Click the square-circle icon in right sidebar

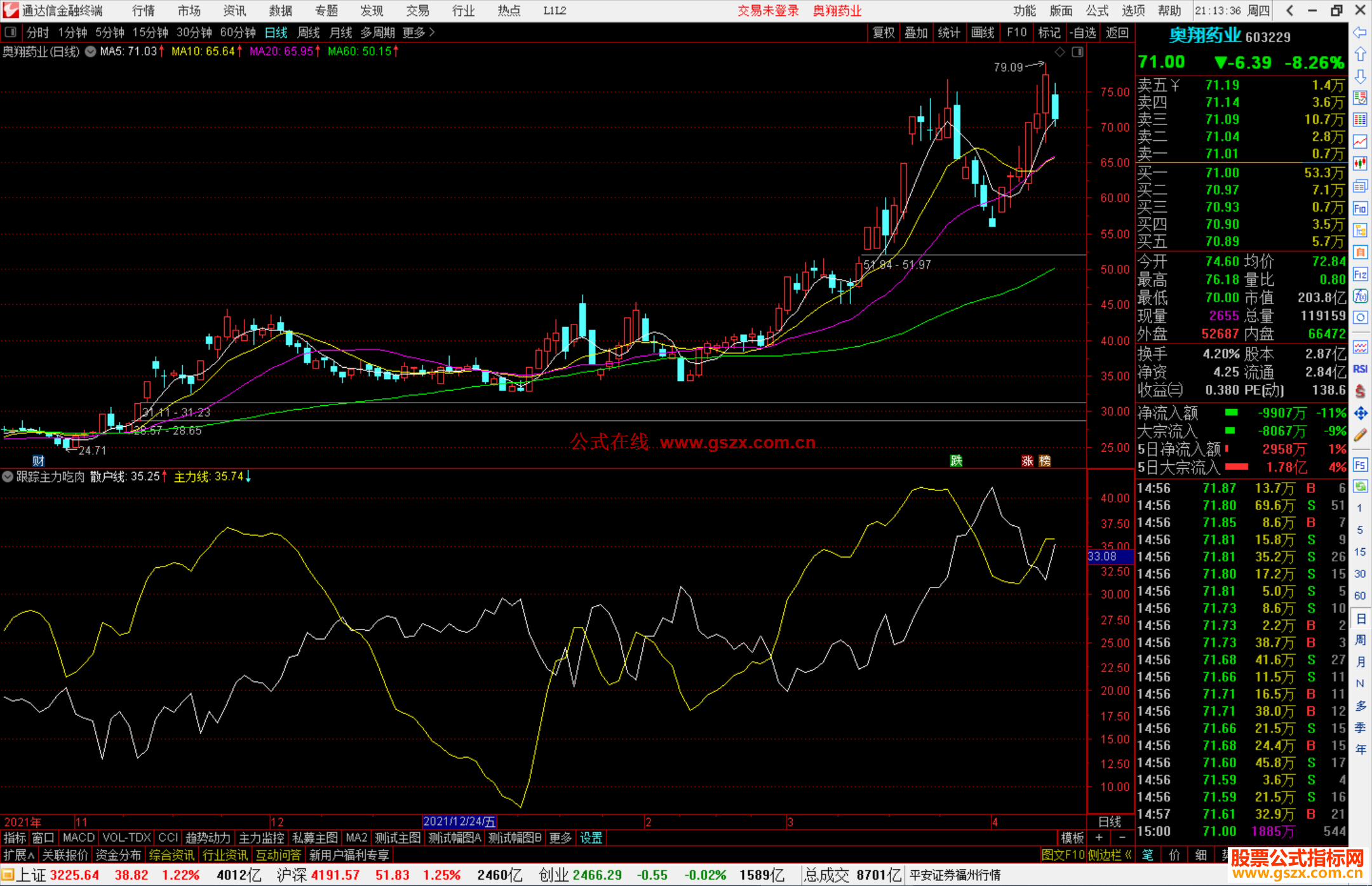1360,318
